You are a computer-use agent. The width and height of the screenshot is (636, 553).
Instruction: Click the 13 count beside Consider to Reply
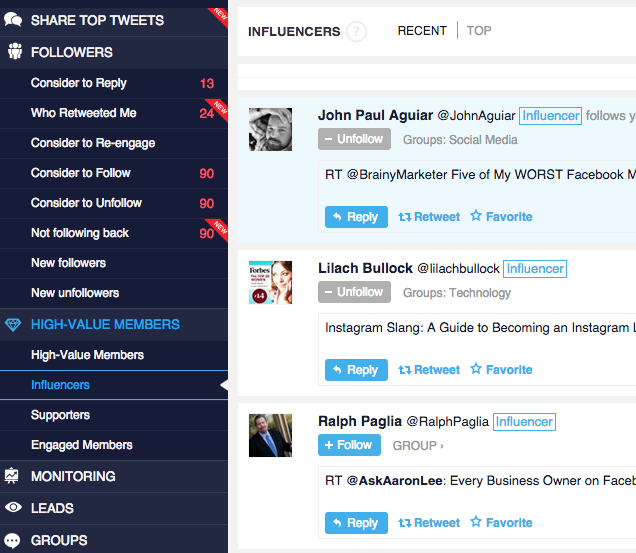pos(207,84)
